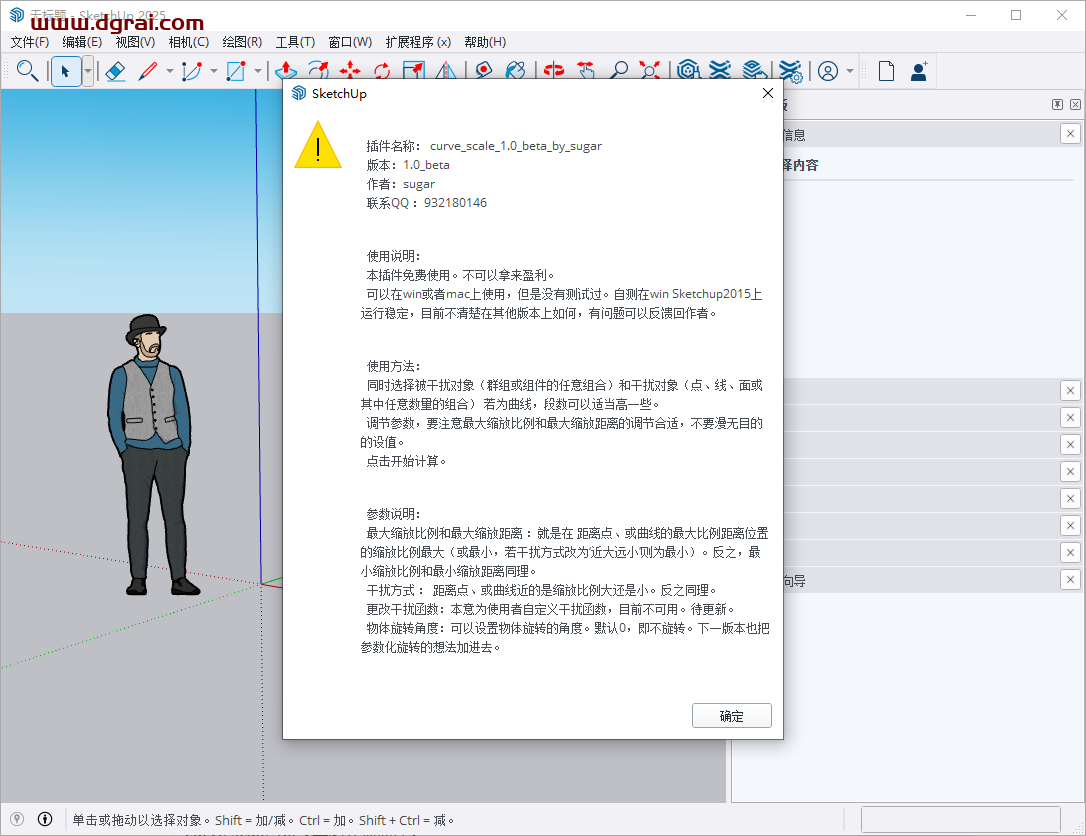Viewport: 1086px width, 836px height.
Task: Click the Zoom Extents tool
Action: pos(650,70)
